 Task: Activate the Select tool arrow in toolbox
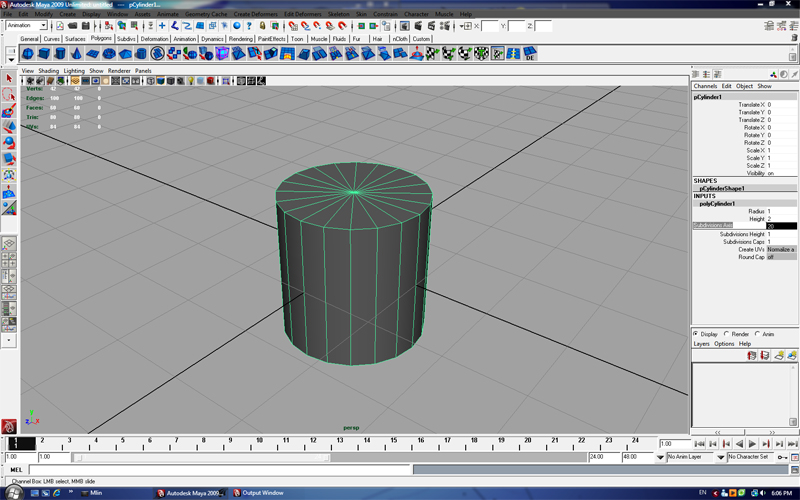(x=9, y=78)
